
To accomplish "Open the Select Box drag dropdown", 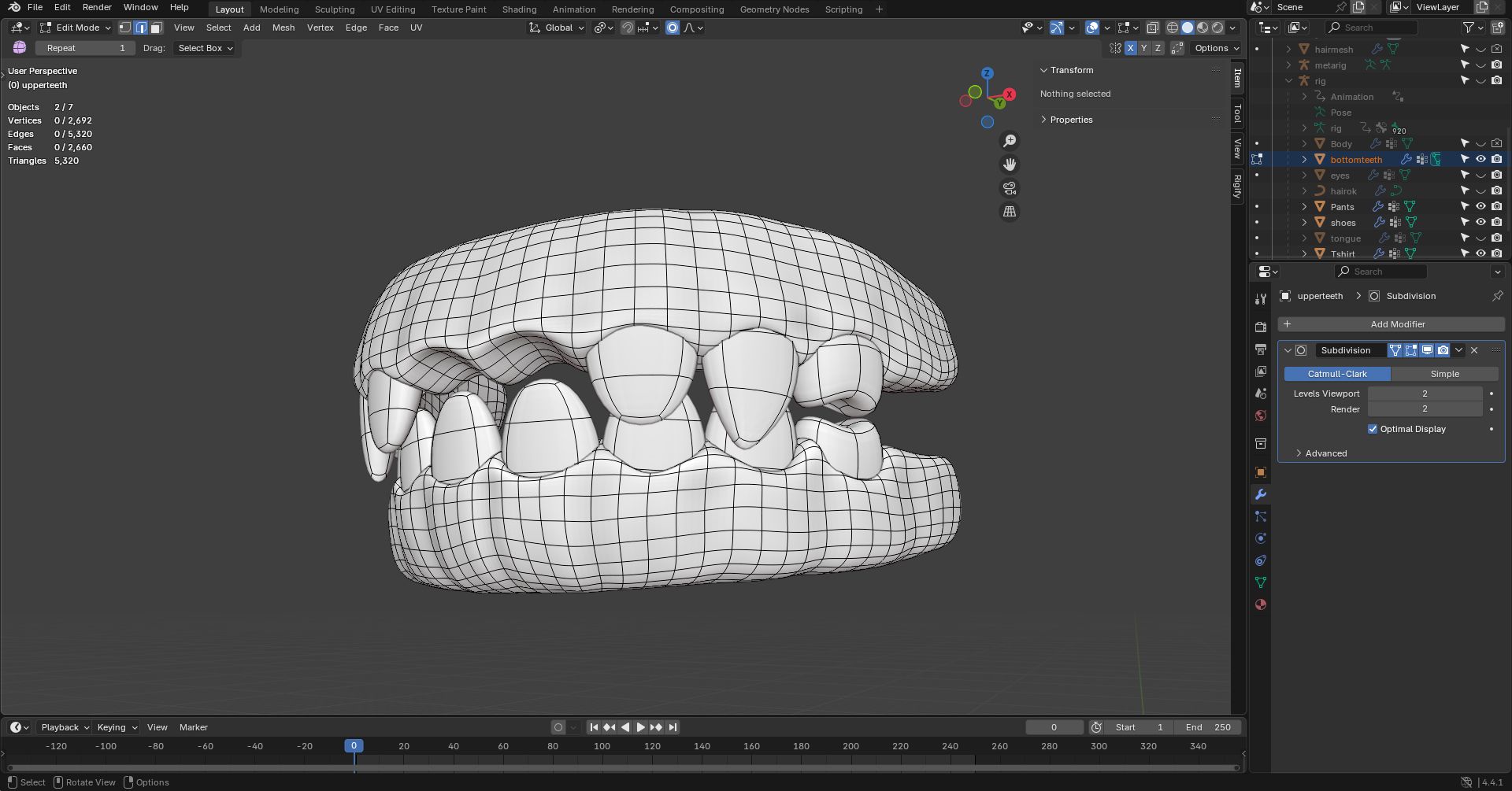I will [205, 48].
